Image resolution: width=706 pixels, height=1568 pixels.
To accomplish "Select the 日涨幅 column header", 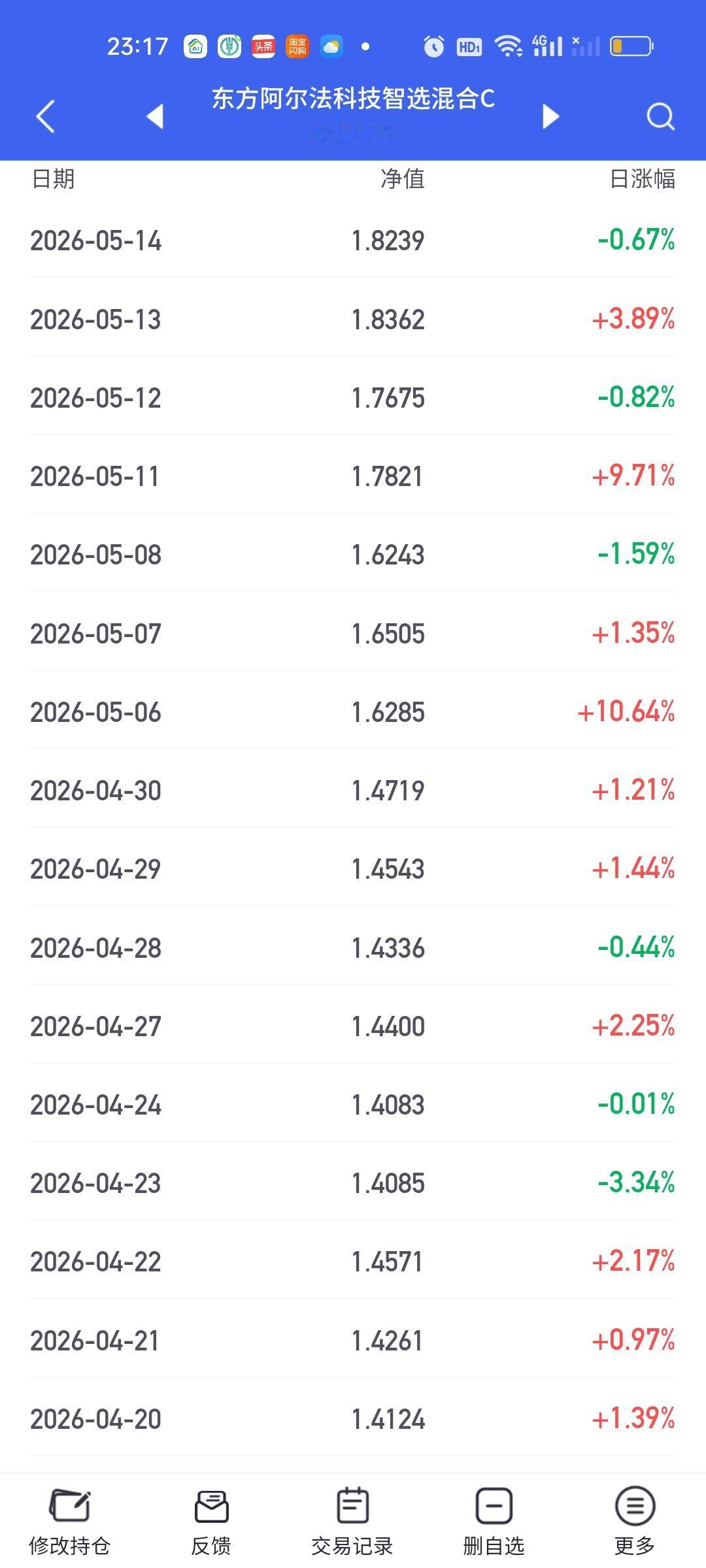I will tap(643, 178).
